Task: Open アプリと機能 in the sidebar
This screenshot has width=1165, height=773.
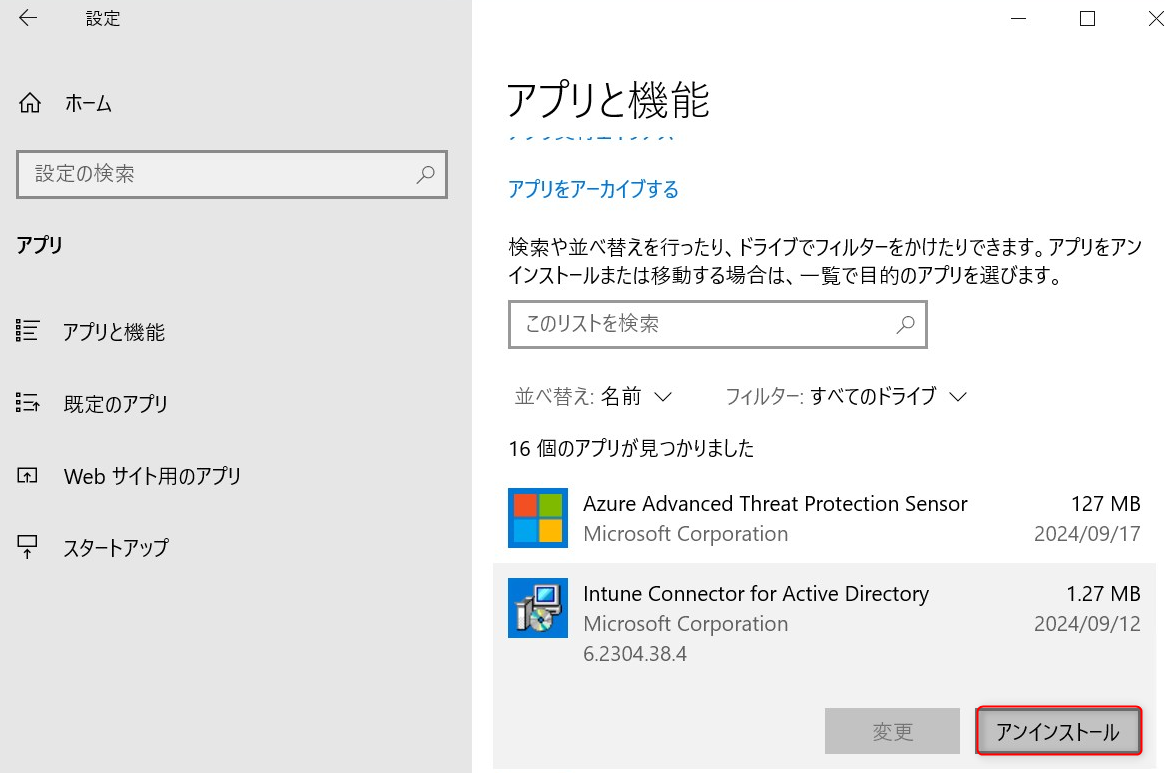Action: point(114,331)
